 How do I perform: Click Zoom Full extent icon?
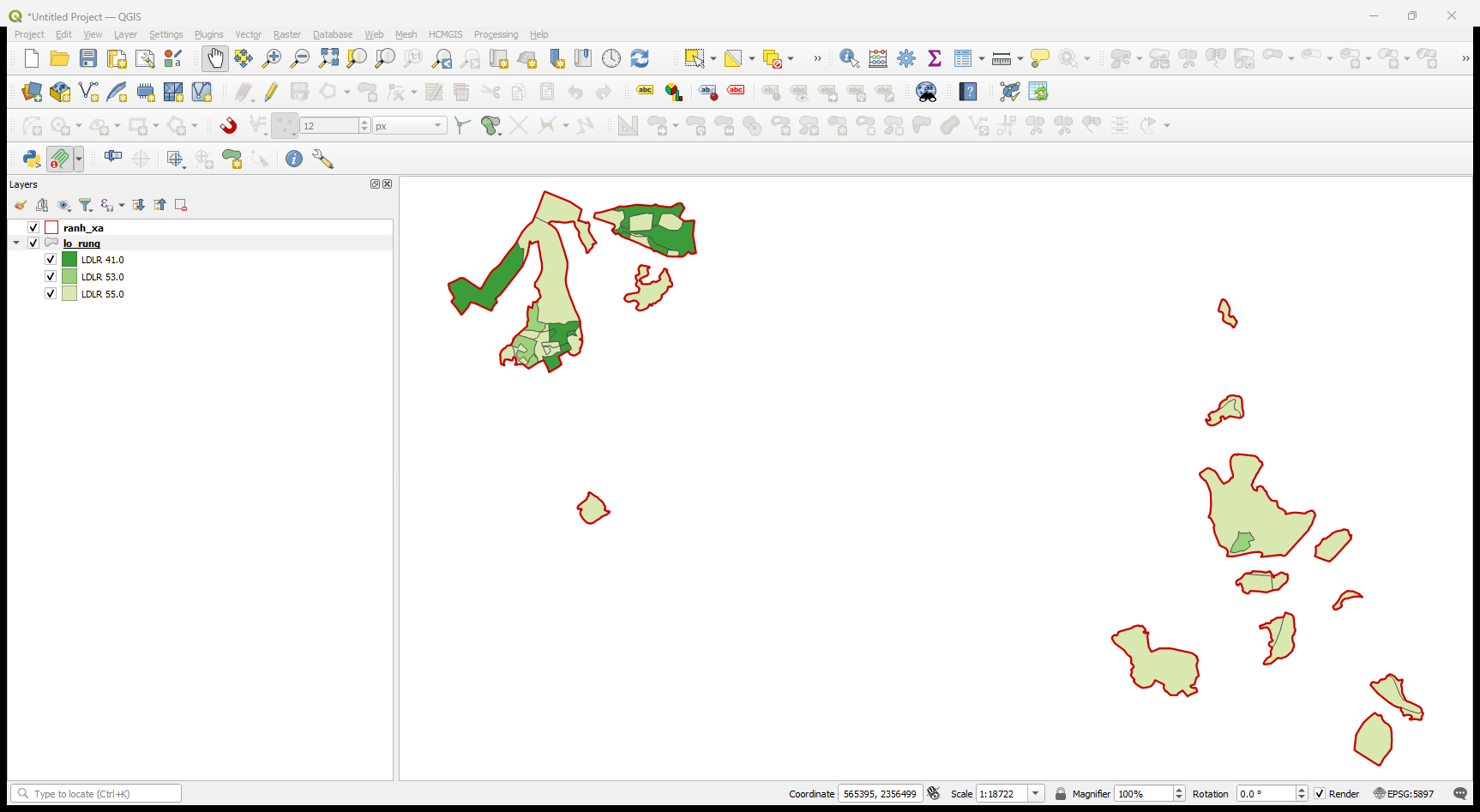(x=328, y=58)
